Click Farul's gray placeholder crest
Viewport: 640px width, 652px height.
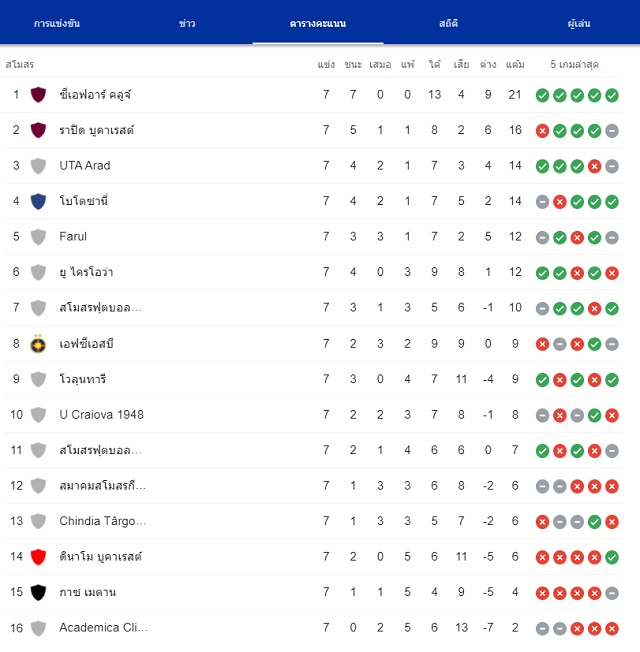(x=38, y=237)
